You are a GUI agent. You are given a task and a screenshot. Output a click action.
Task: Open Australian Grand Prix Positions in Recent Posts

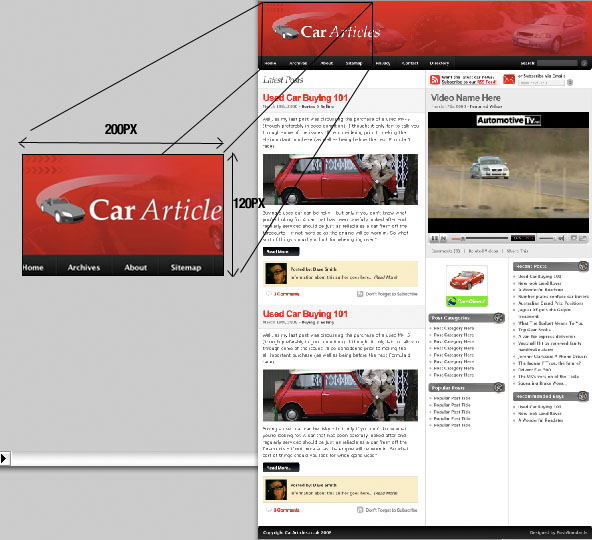[x=550, y=303]
